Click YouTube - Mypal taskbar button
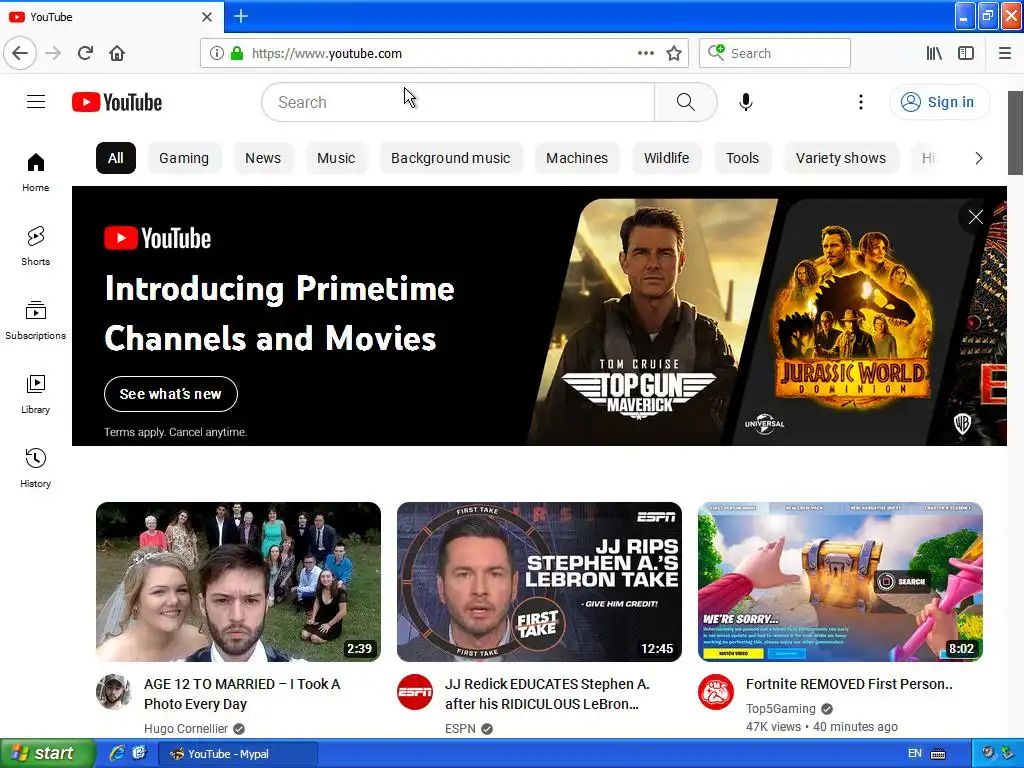Viewport: 1024px width, 768px height. point(239,754)
